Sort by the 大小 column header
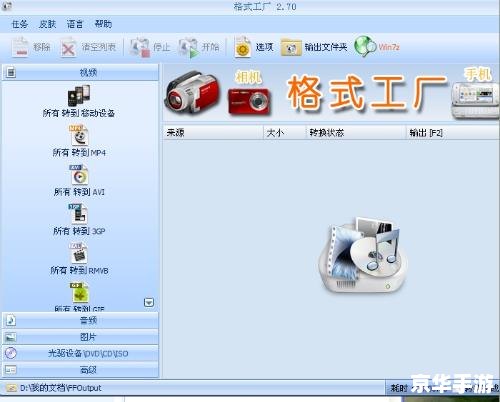 click(x=284, y=133)
